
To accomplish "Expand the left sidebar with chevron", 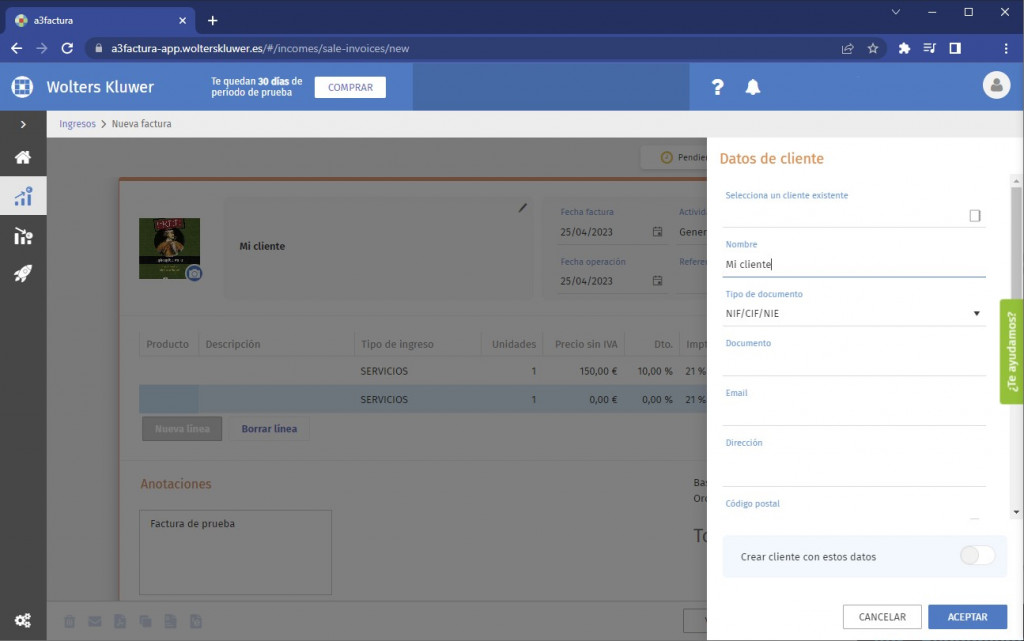I will (x=22, y=124).
